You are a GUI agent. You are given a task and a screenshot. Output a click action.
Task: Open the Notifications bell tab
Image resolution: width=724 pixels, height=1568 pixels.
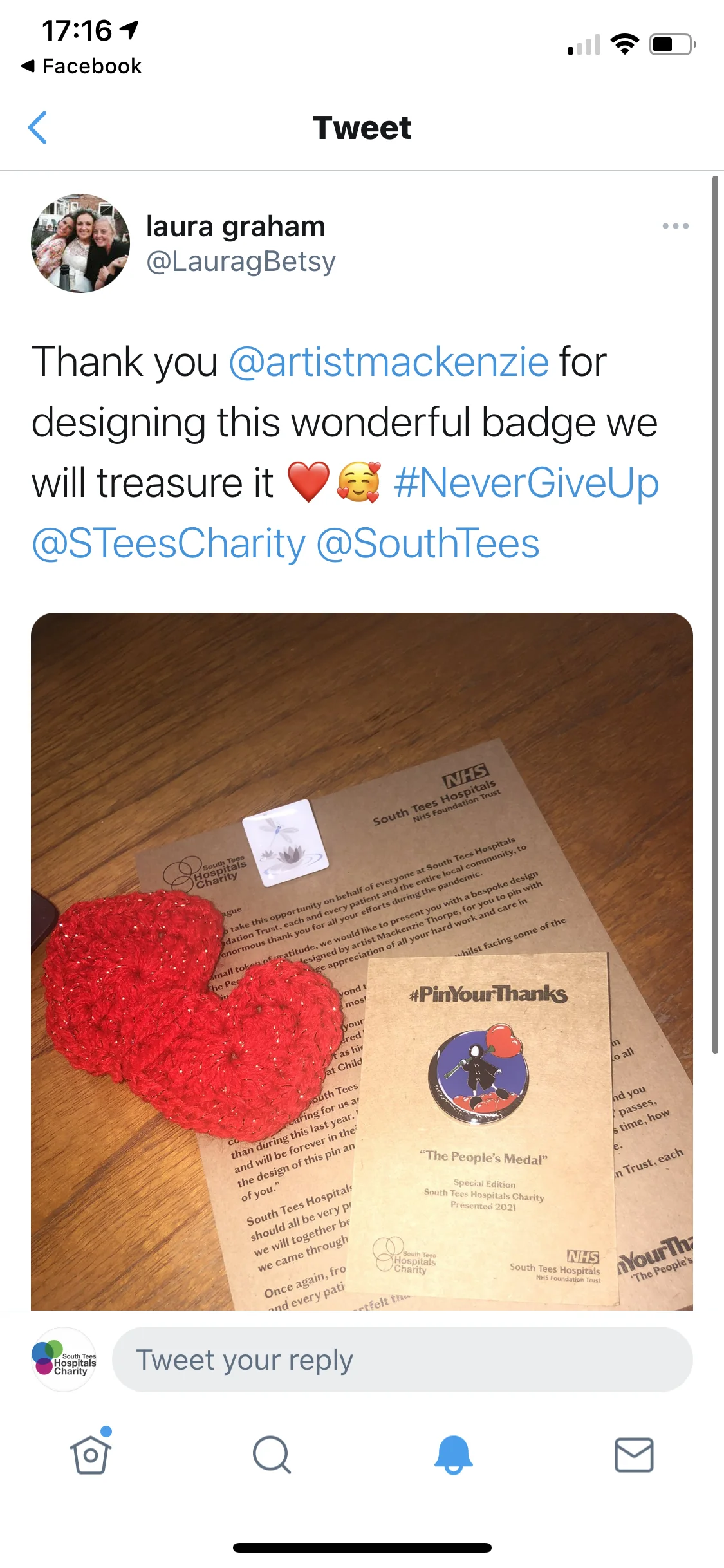453,1454
